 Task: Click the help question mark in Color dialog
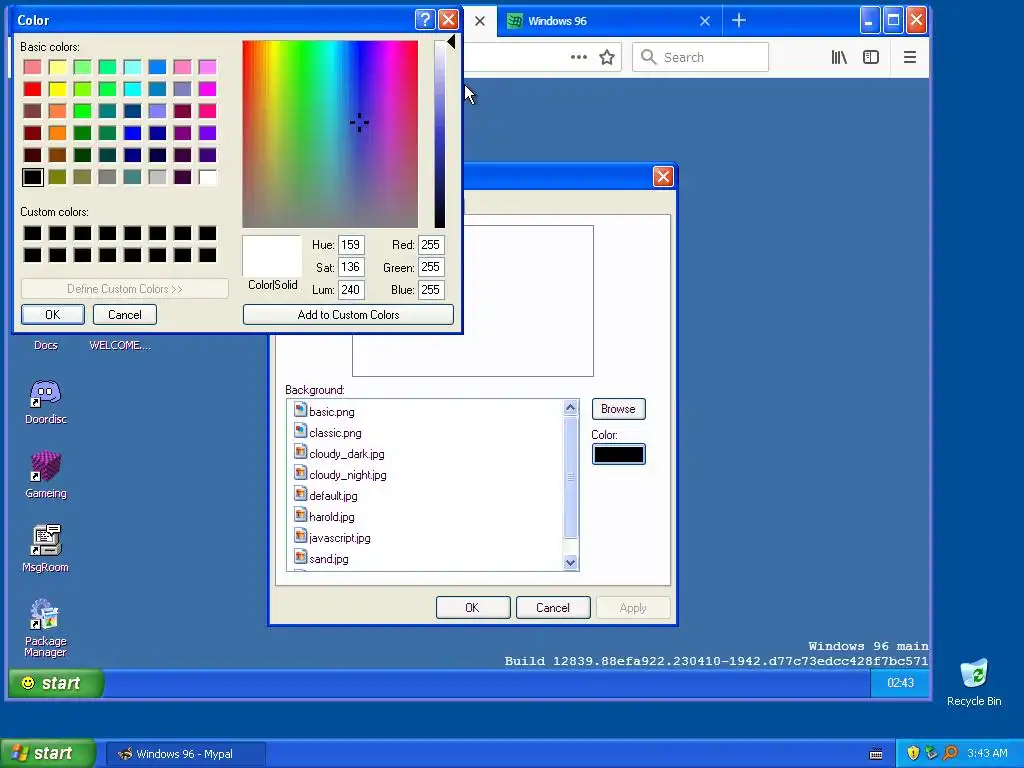(425, 20)
